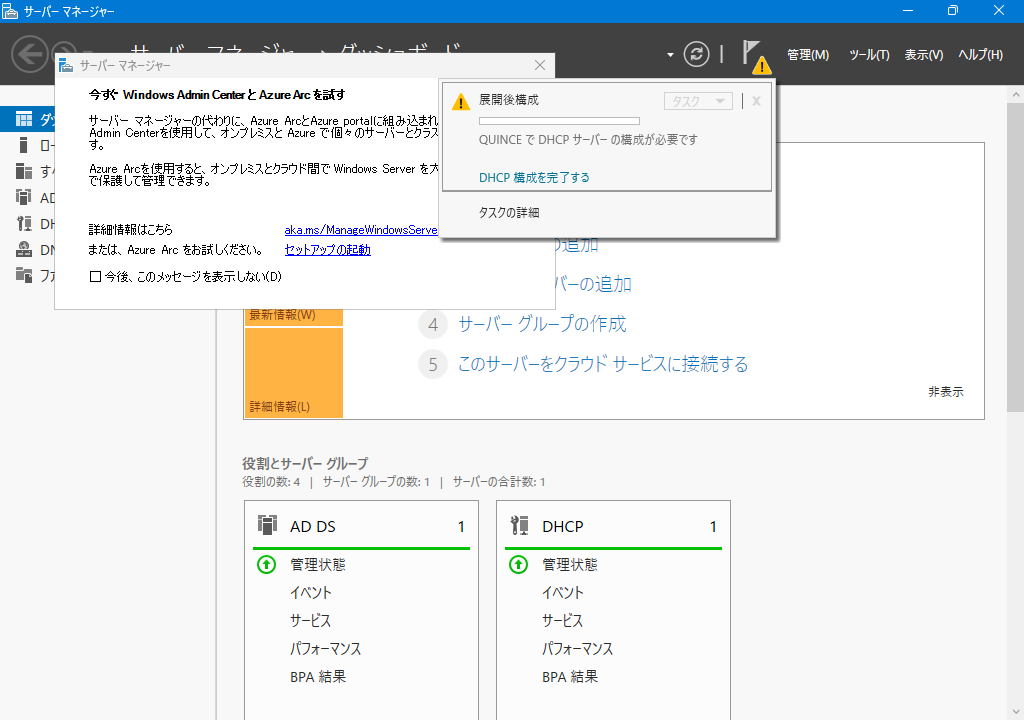Click the 役割とサーバー グループ heading
This screenshot has width=1024, height=720.
(x=306, y=463)
